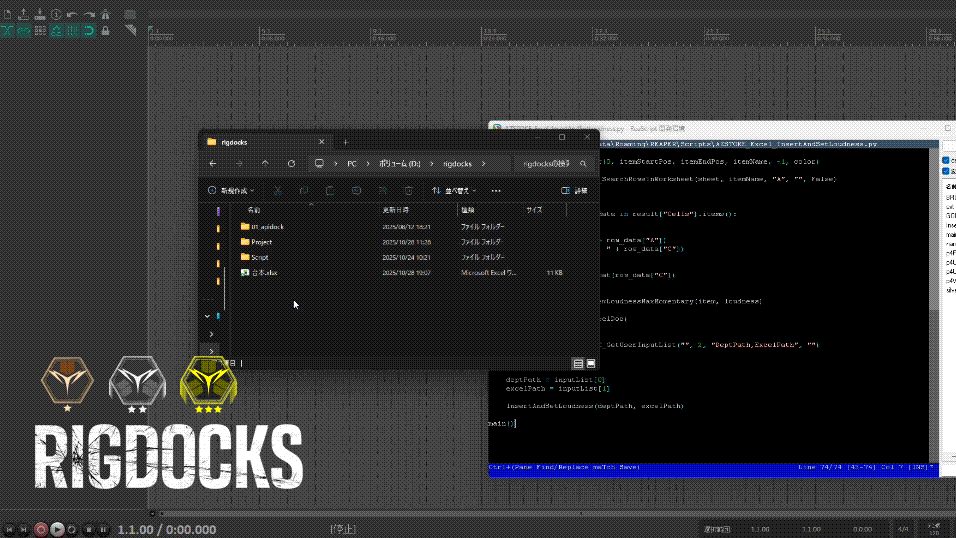Click the Stop transport button
956x538 pixels.
[x=89, y=529]
